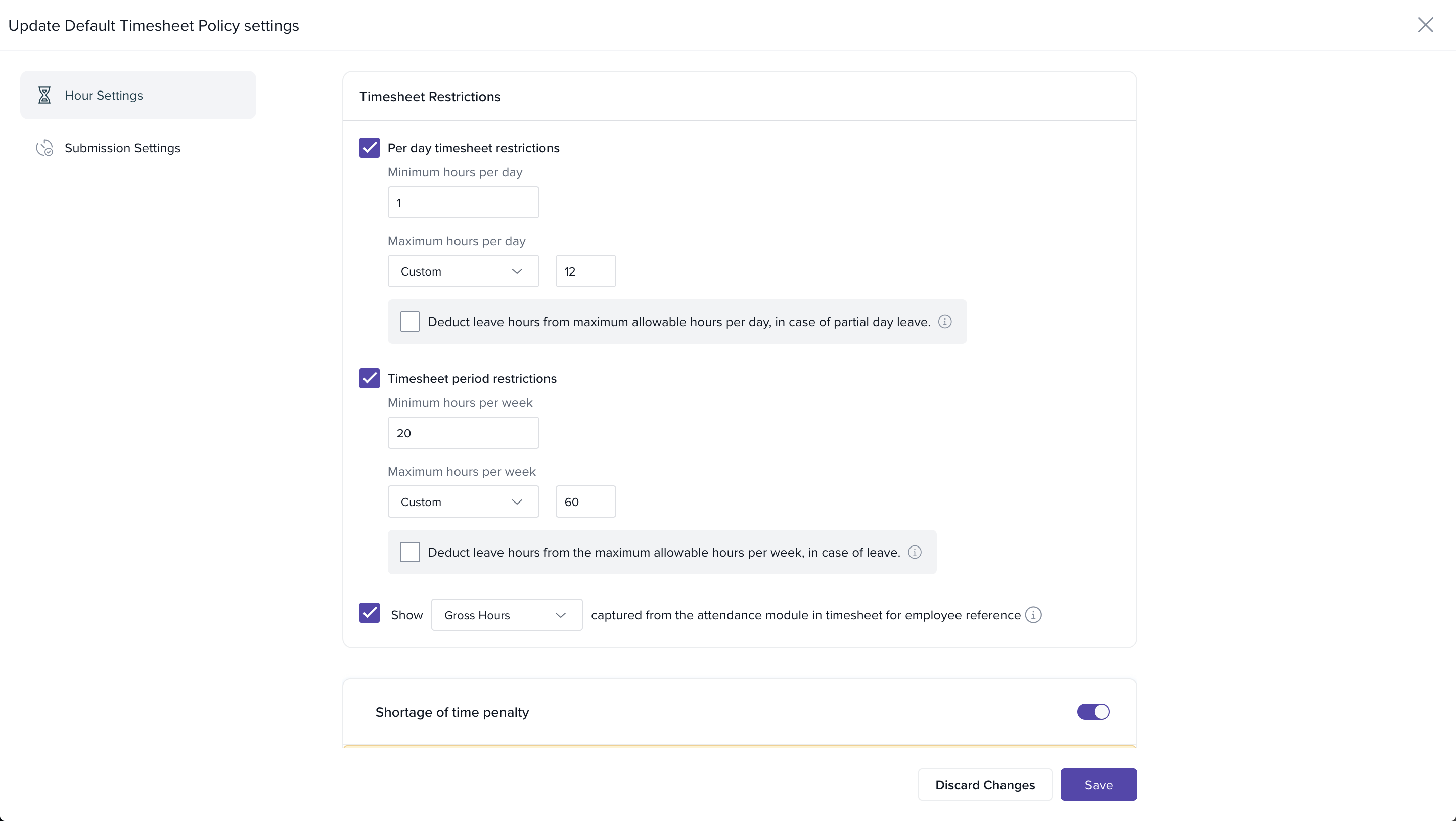Click the hourglass Hour Settings icon
1456x821 pixels.
[x=44, y=95]
